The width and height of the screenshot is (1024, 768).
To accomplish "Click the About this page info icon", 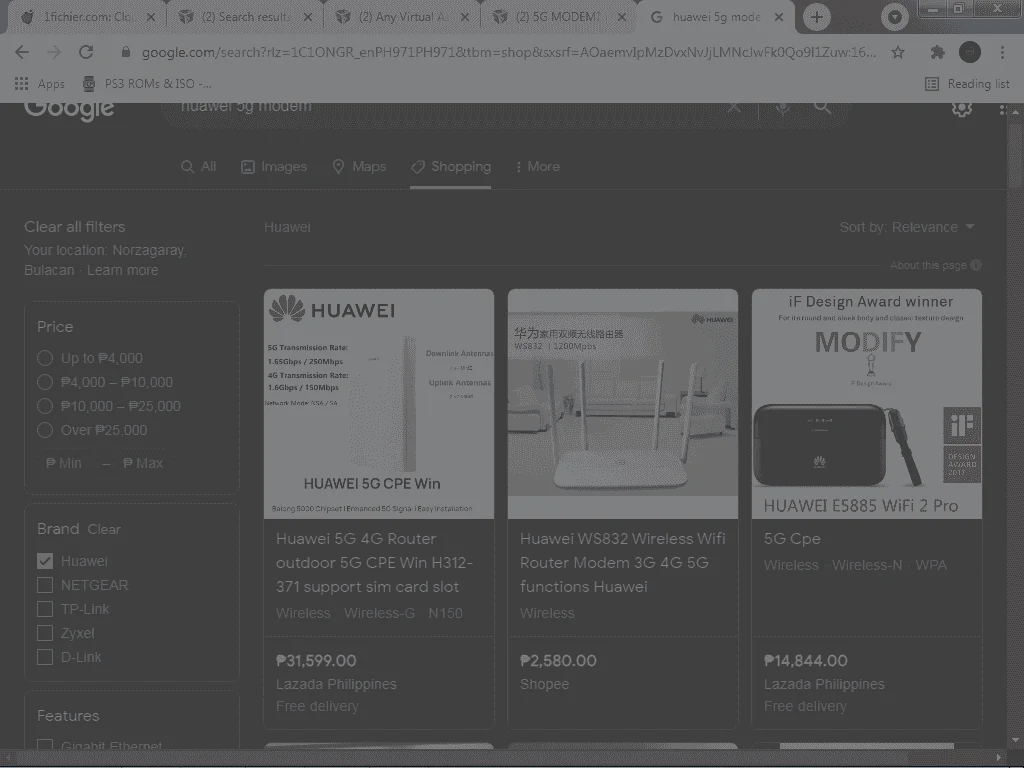I will click(976, 265).
